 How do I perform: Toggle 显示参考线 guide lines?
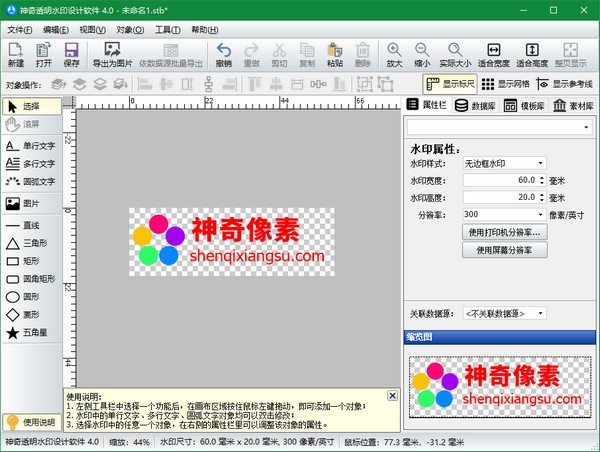click(x=566, y=84)
